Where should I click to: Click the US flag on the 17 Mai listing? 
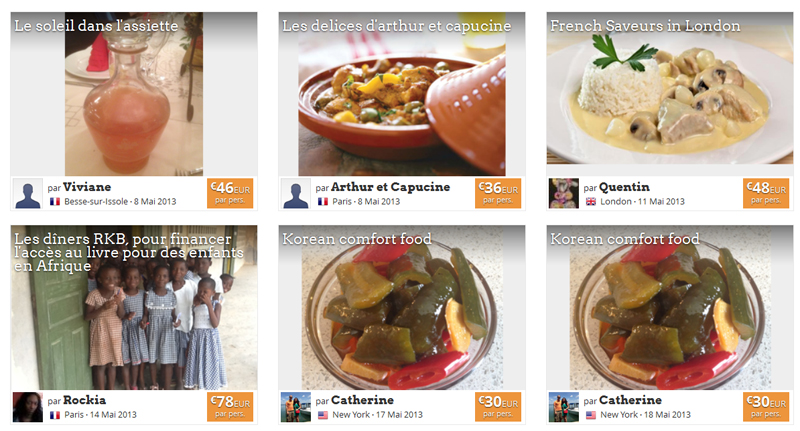pyautogui.click(x=323, y=415)
